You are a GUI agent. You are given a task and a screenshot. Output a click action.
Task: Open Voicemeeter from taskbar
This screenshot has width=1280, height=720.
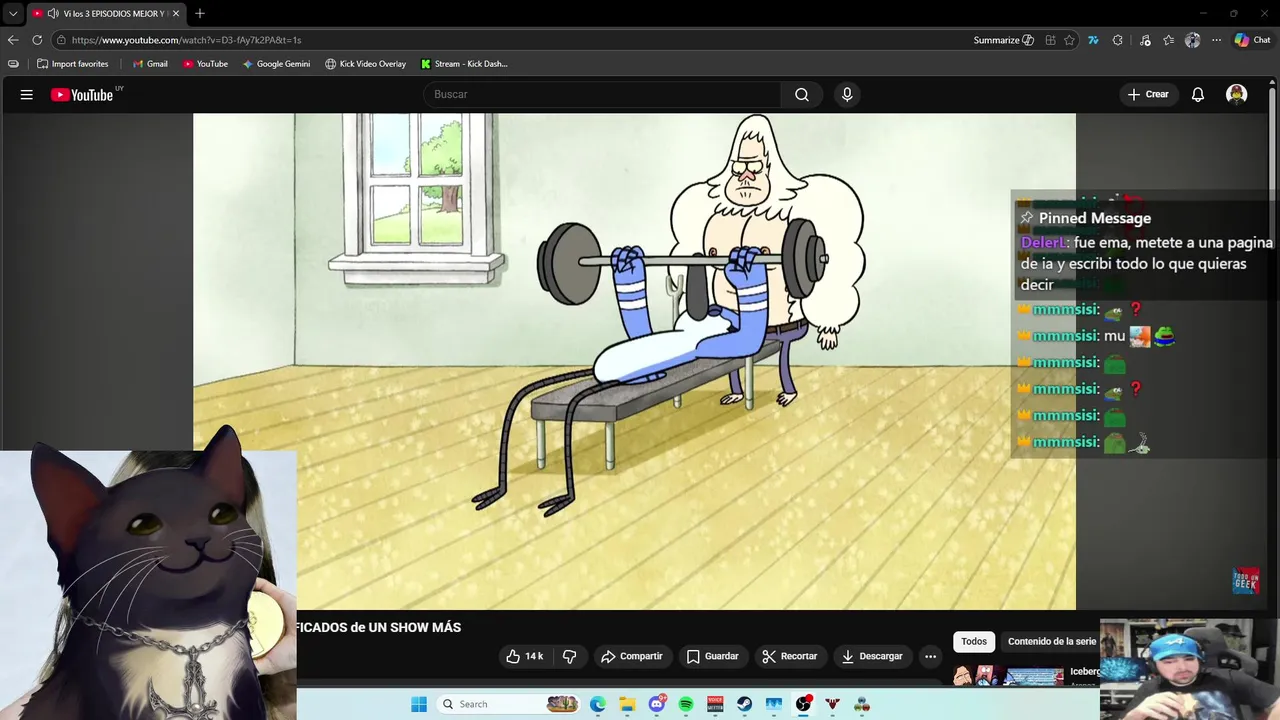point(715,704)
